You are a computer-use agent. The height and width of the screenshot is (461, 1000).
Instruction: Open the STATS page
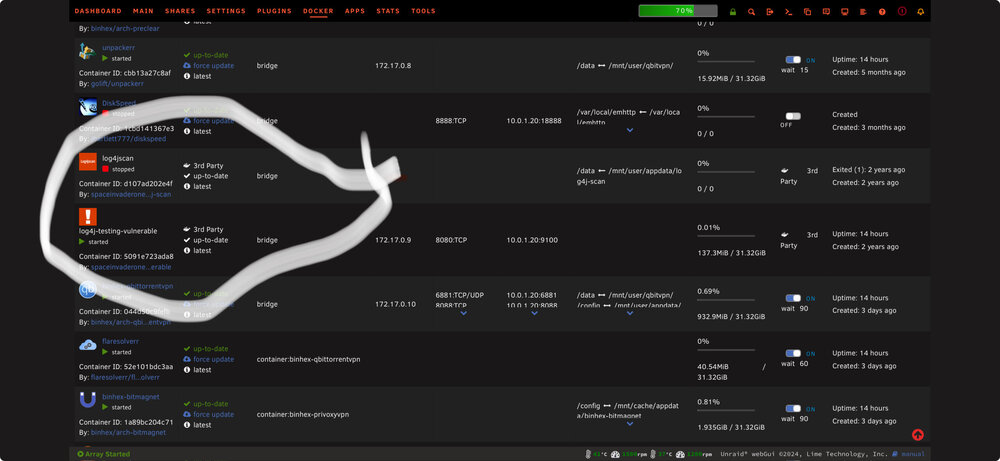tap(388, 11)
